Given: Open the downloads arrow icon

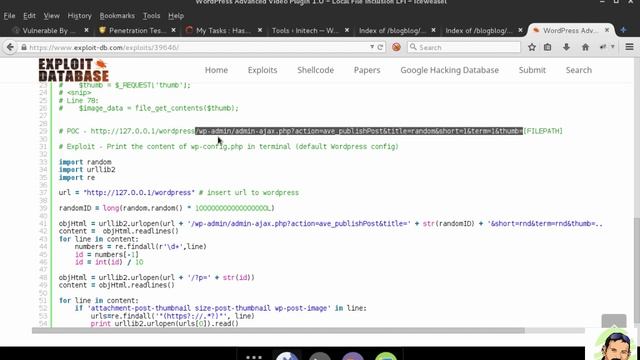Looking at the screenshot, I should point(566,47).
